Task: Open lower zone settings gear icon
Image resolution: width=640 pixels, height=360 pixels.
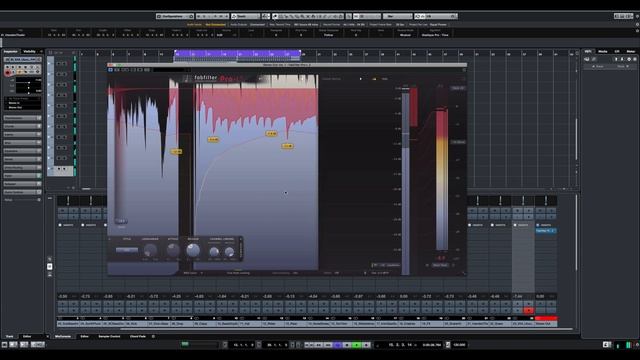Action: point(153,336)
